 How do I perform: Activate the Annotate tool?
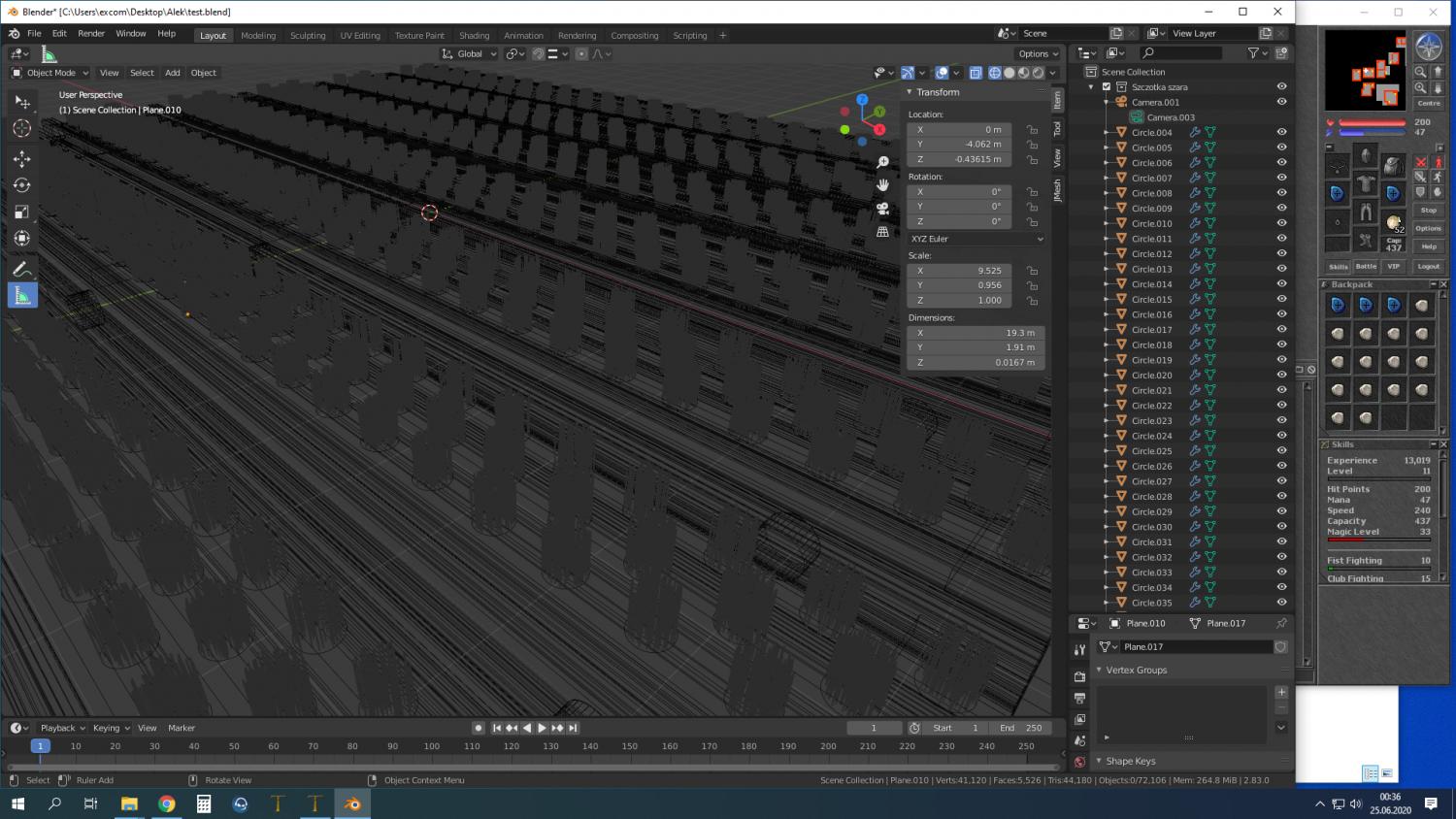[21, 269]
